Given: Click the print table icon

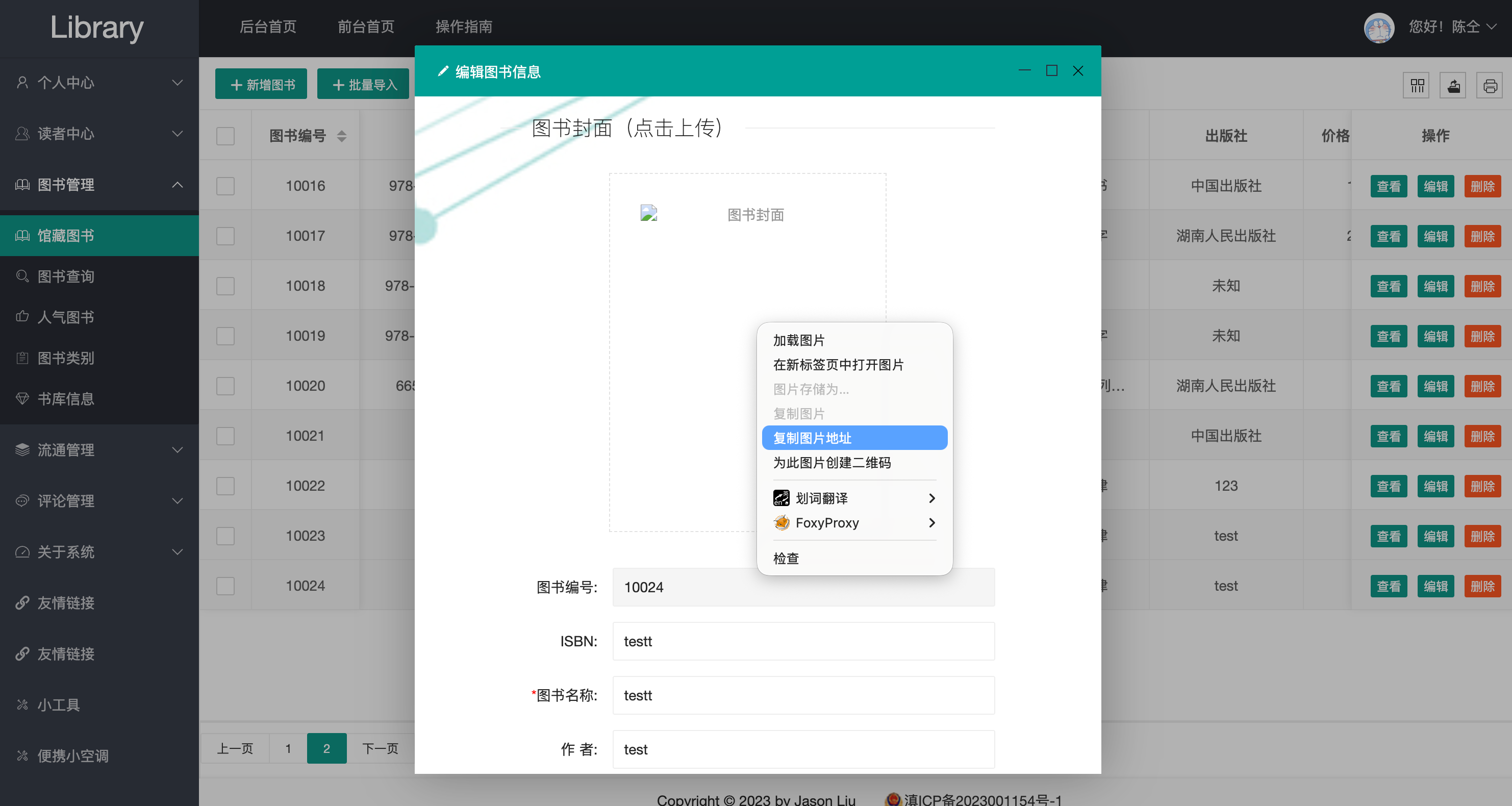Looking at the screenshot, I should coord(1490,86).
